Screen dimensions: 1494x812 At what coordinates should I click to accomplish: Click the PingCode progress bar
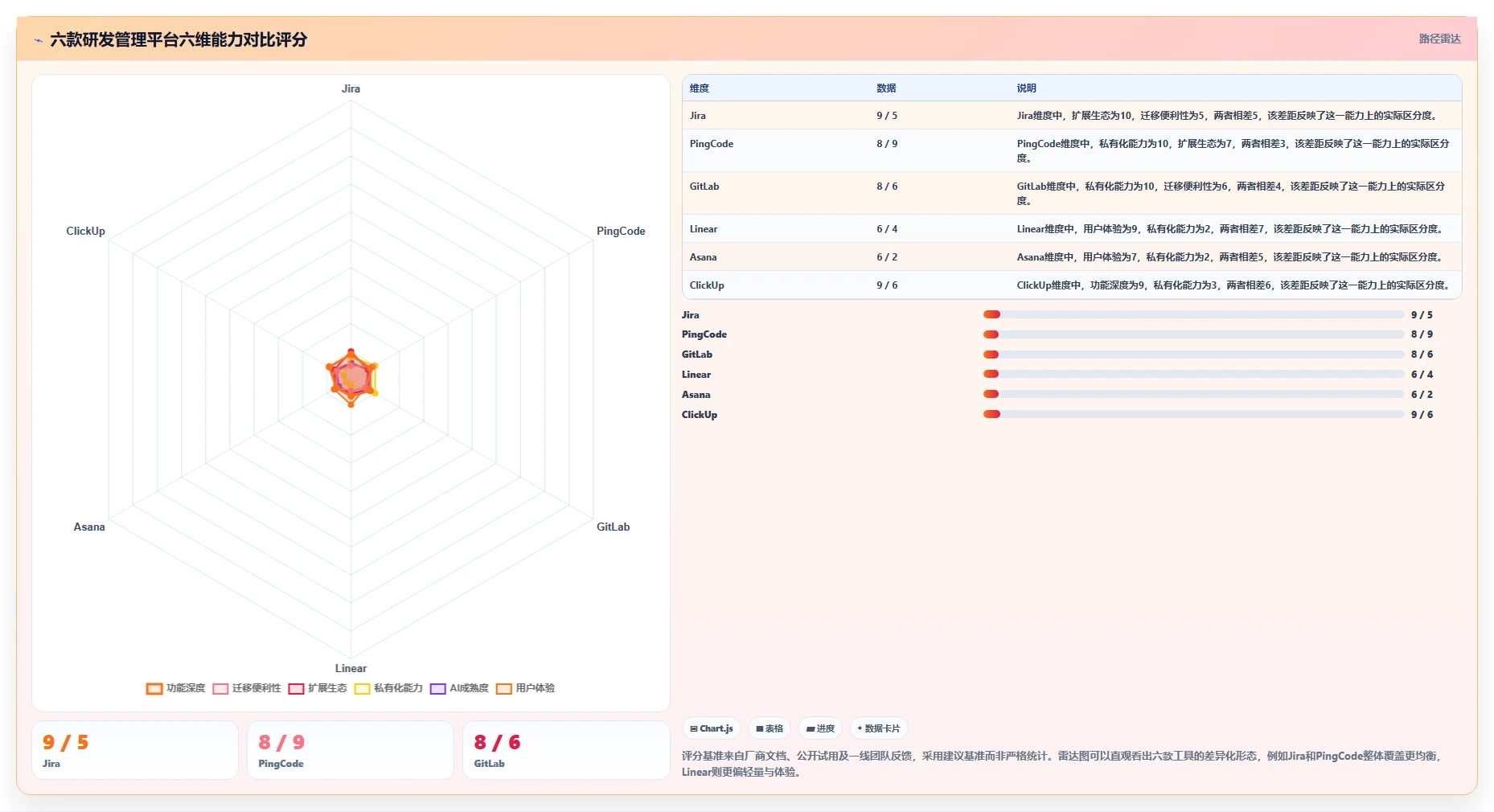point(1193,334)
